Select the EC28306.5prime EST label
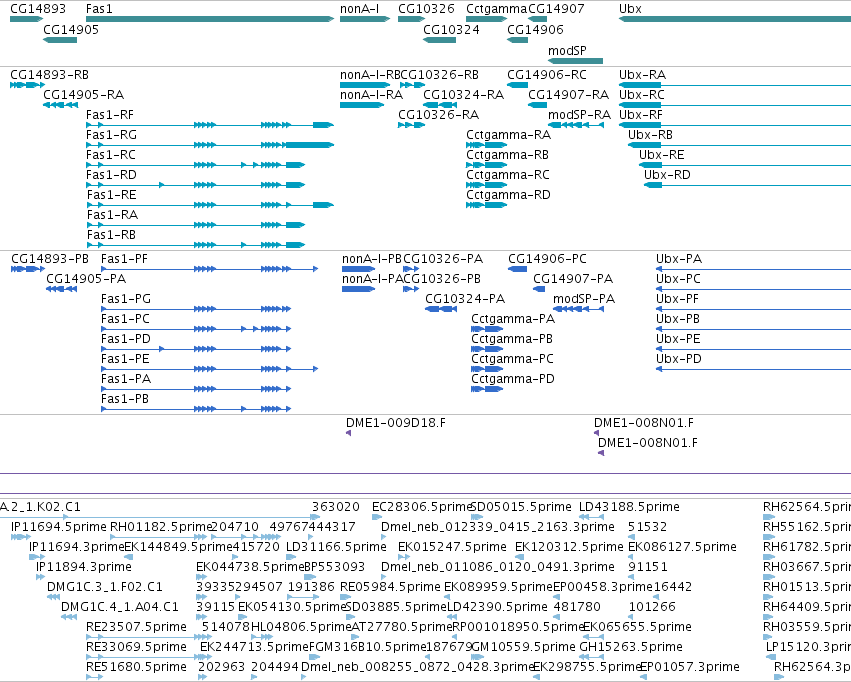This screenshot has width=851, height=682. pyautogui.click(x=422, y=507)
